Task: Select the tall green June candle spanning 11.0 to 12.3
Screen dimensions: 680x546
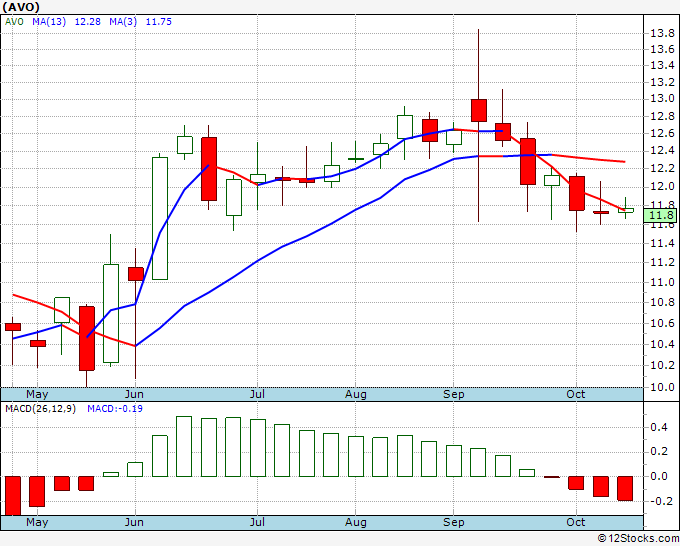Action: (160, 218)
